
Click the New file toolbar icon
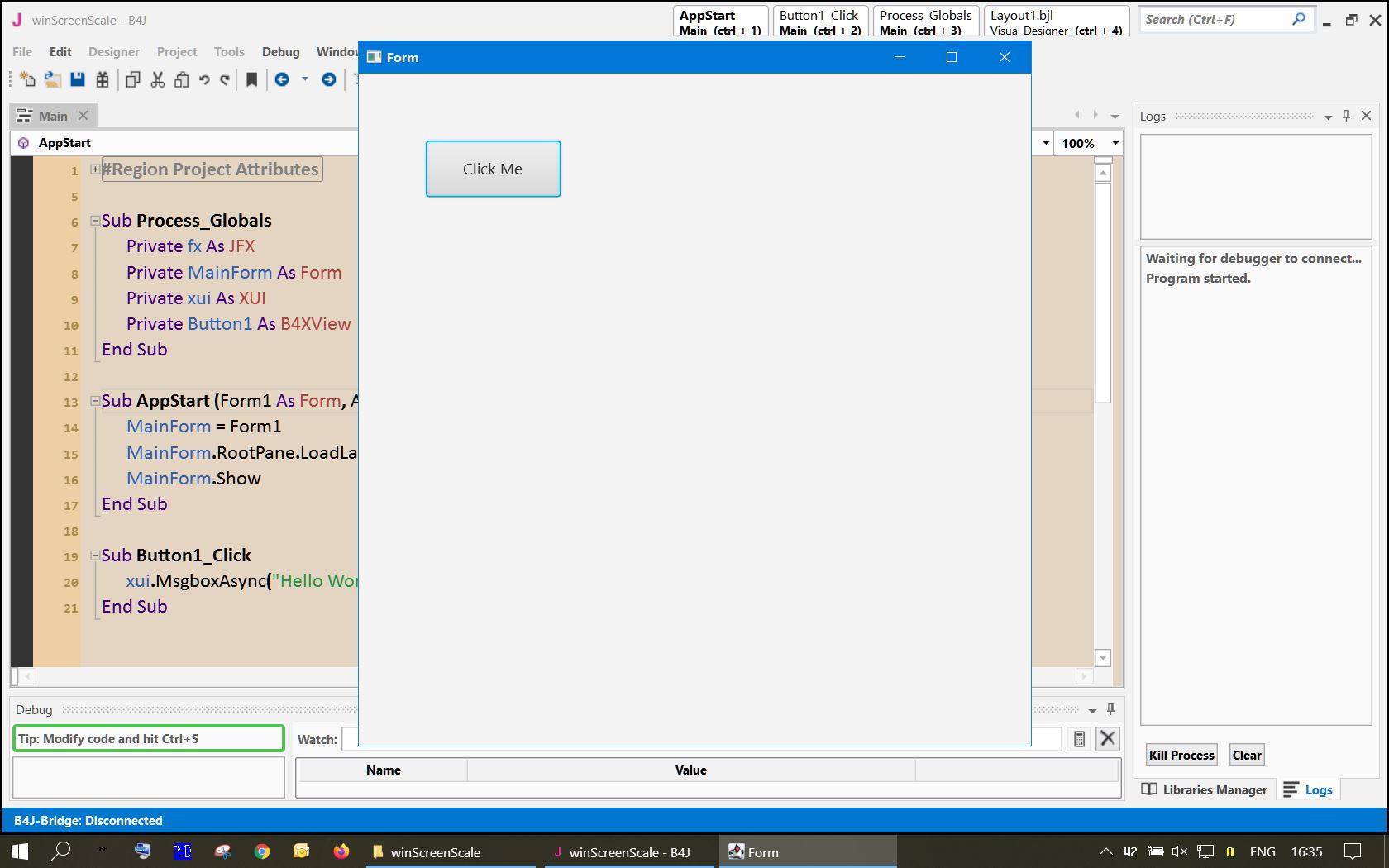pos(28,79)
